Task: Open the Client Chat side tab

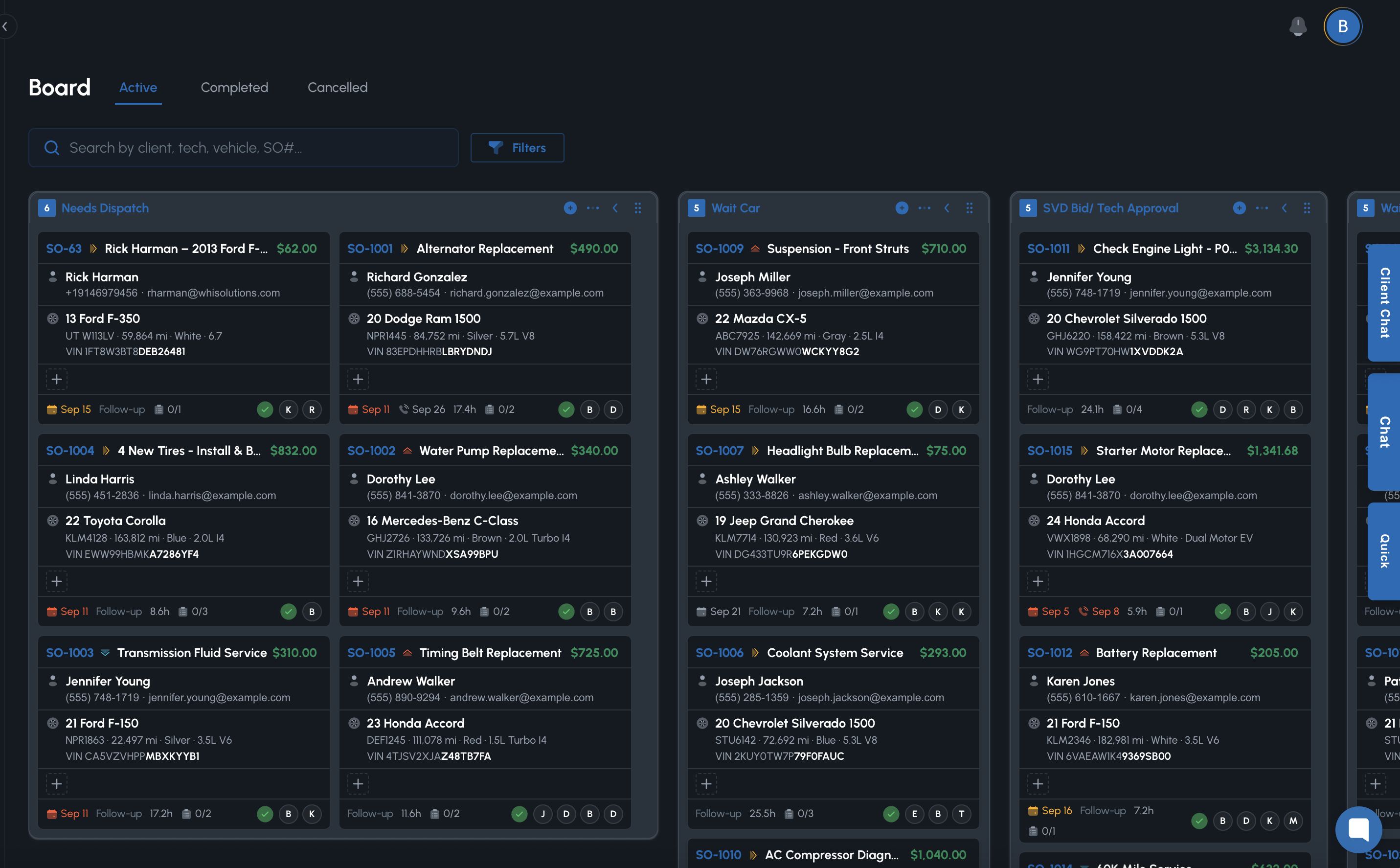Action: (1384, 302)
